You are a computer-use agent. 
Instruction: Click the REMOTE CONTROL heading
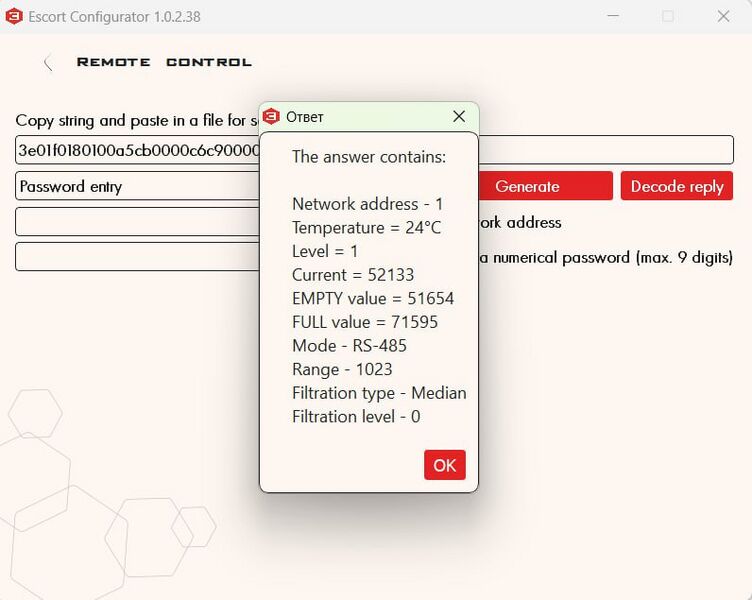pos(164,62)
